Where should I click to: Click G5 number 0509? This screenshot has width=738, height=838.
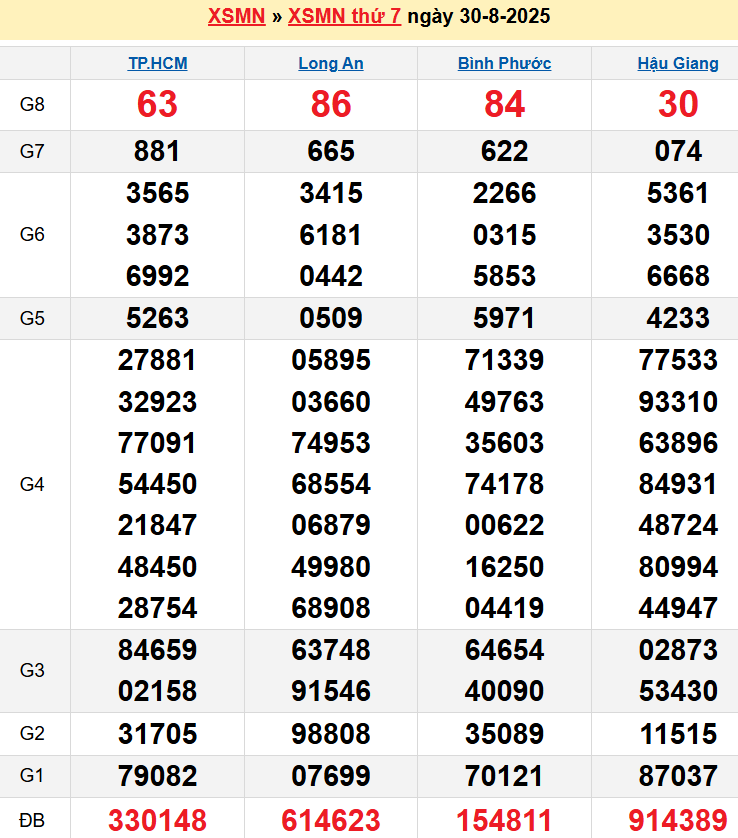pos(331,319)
